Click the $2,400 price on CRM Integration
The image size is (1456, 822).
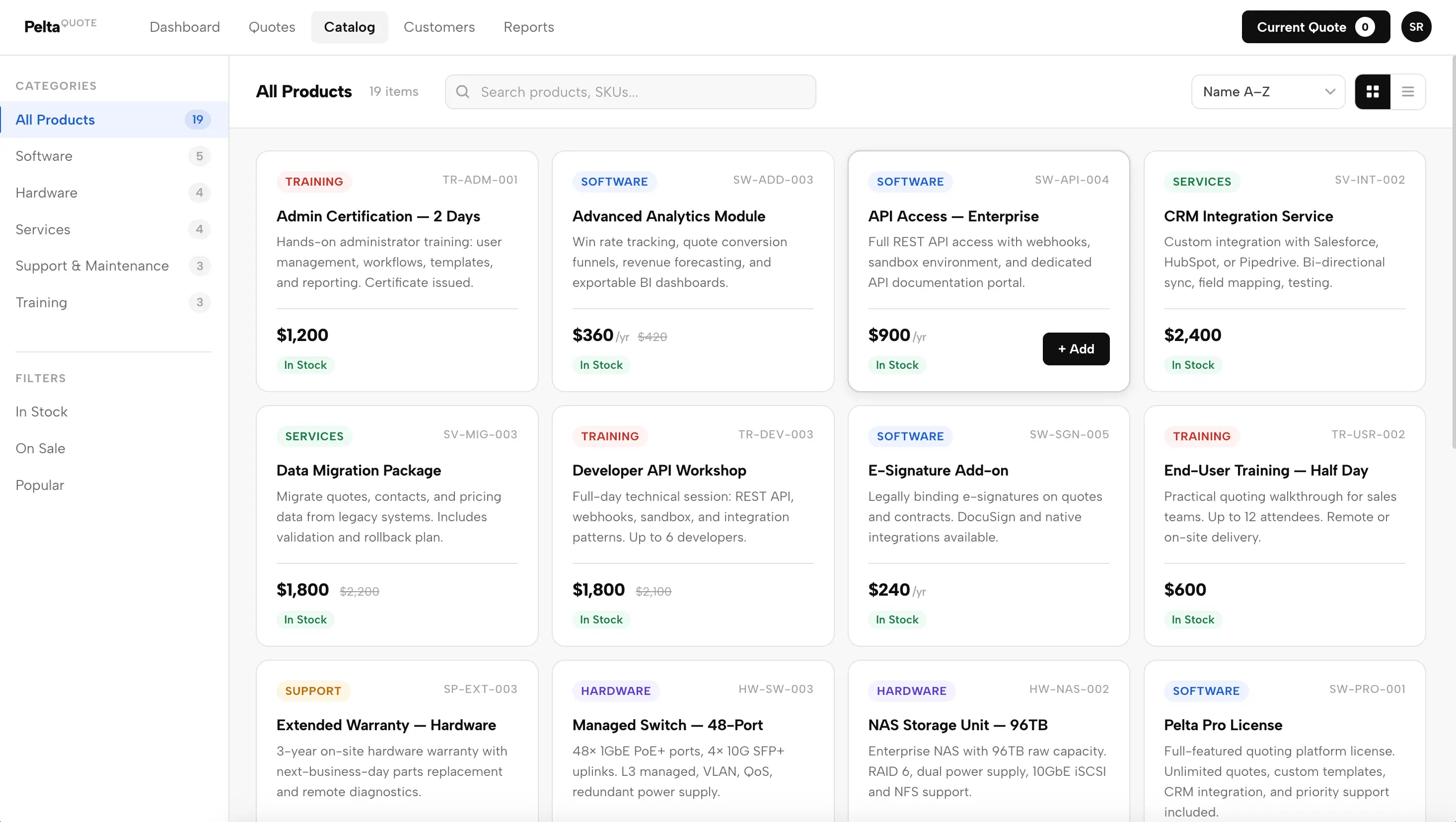click(x=1193, y=335)
